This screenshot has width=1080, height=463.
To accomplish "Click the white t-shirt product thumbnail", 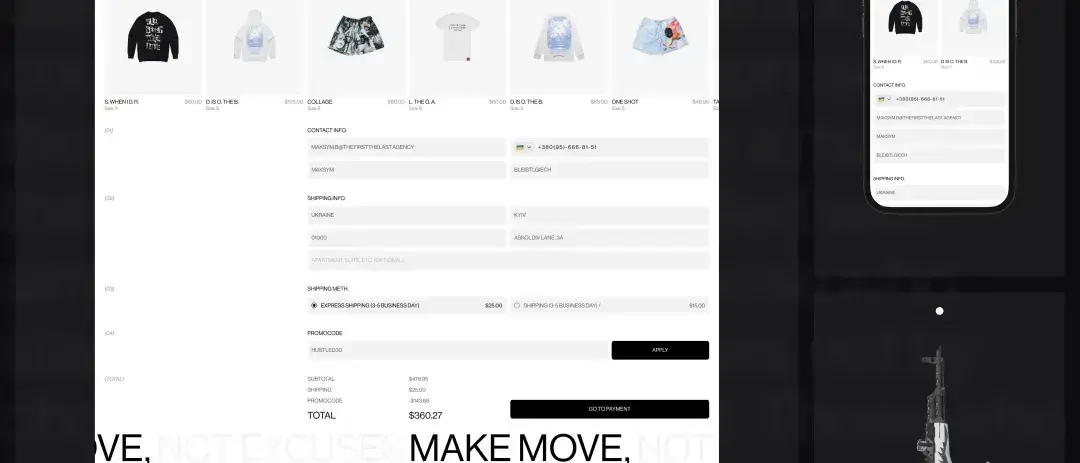I will coord(457,47).
